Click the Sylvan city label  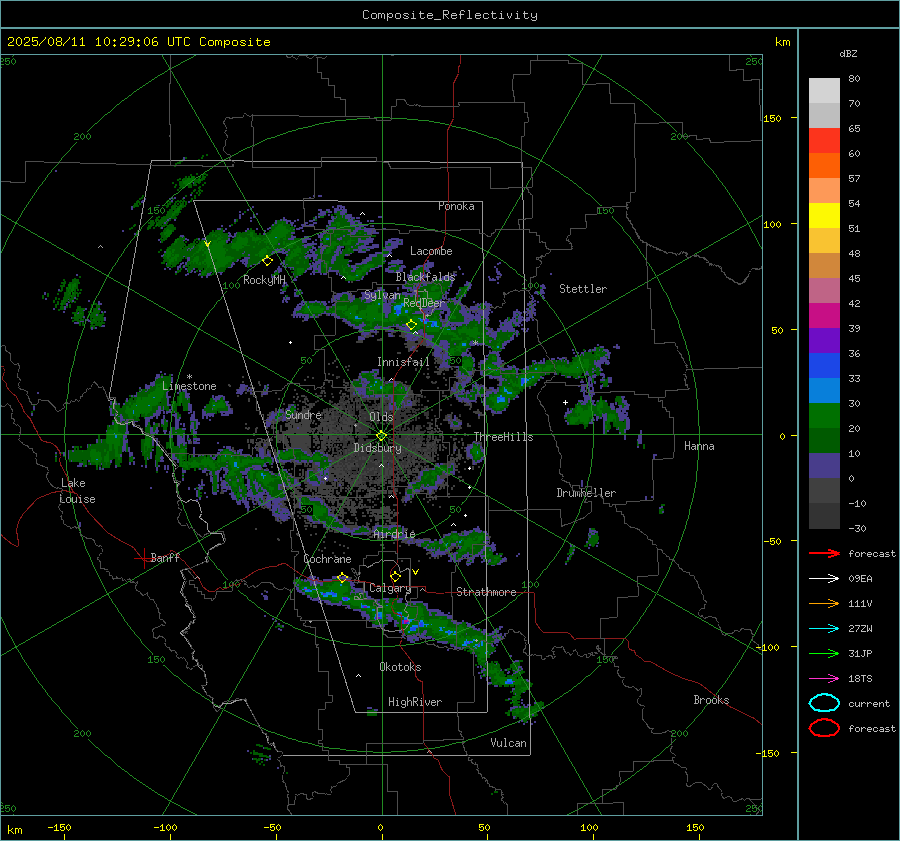tap(382, 295)
